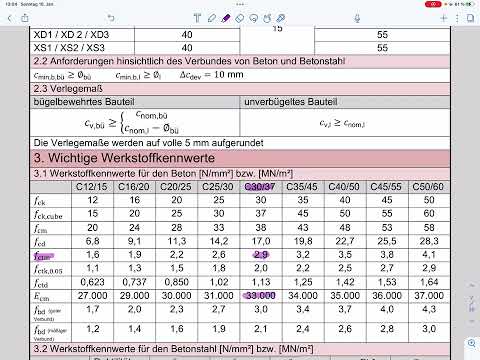Tap the 'XD1 / XD 2 / XD3' row label
The width and height of the screenshot is (480, 360).
click(x=71, y=35)
